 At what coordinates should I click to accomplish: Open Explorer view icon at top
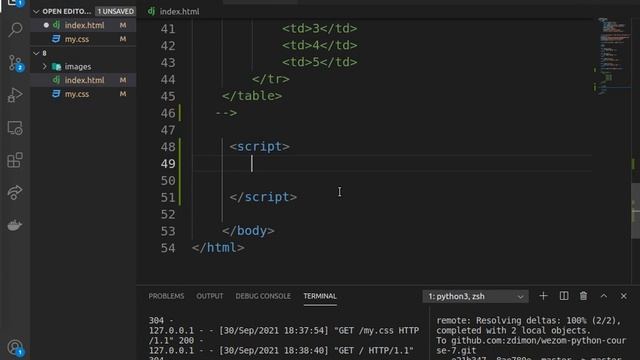click(15, 3)
